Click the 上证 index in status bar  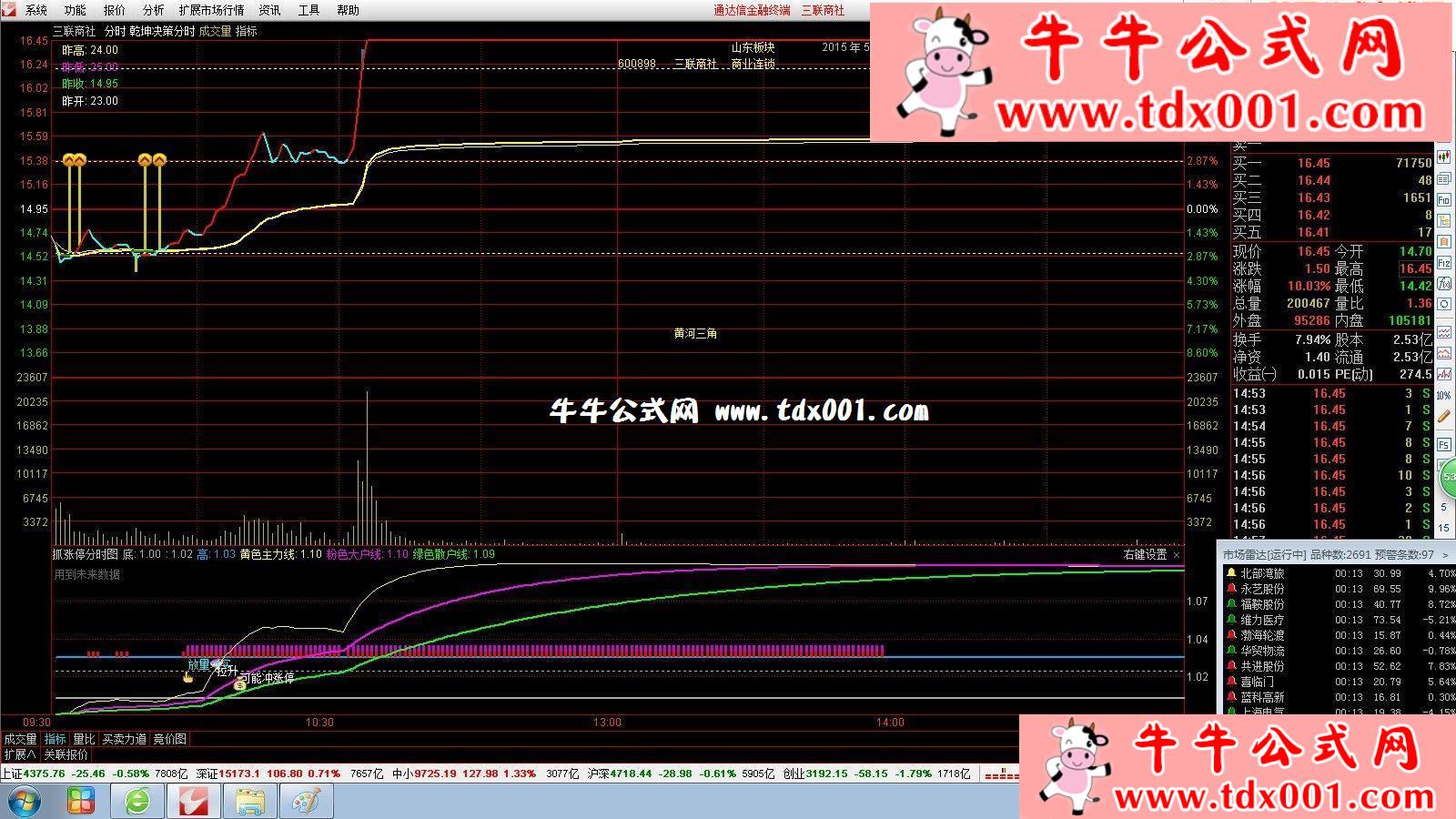(12, 773)
